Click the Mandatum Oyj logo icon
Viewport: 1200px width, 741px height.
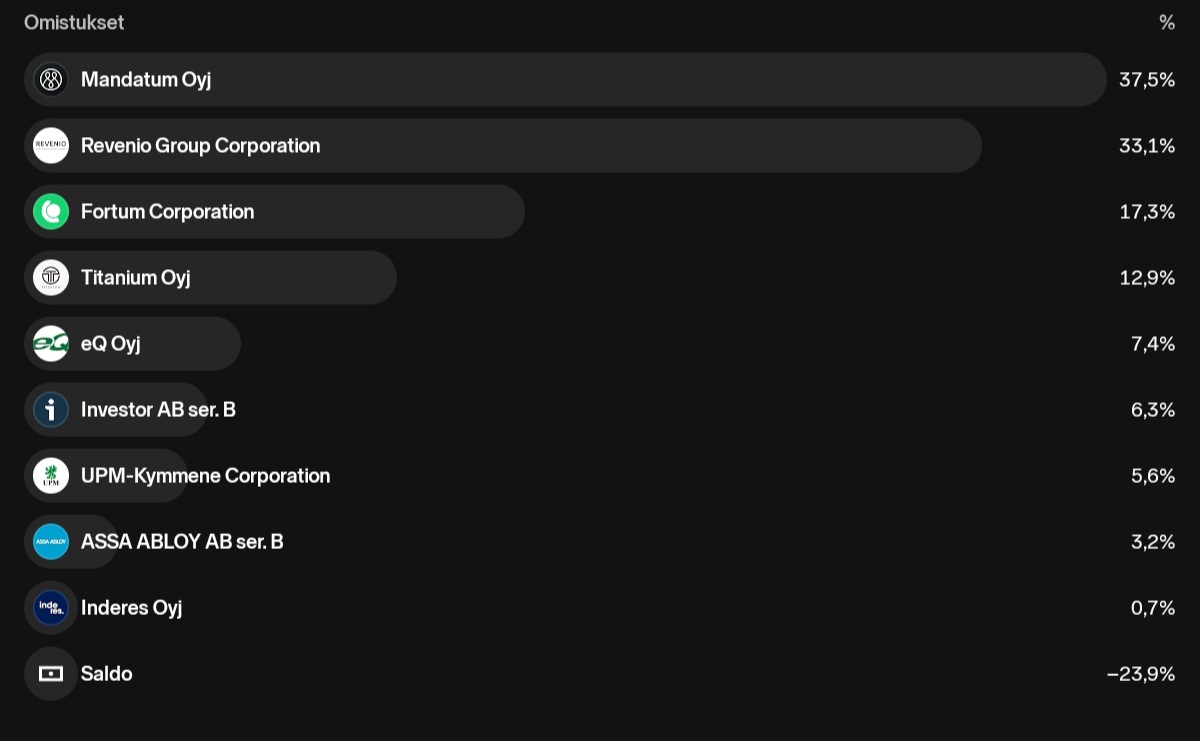tap(51, 80)
